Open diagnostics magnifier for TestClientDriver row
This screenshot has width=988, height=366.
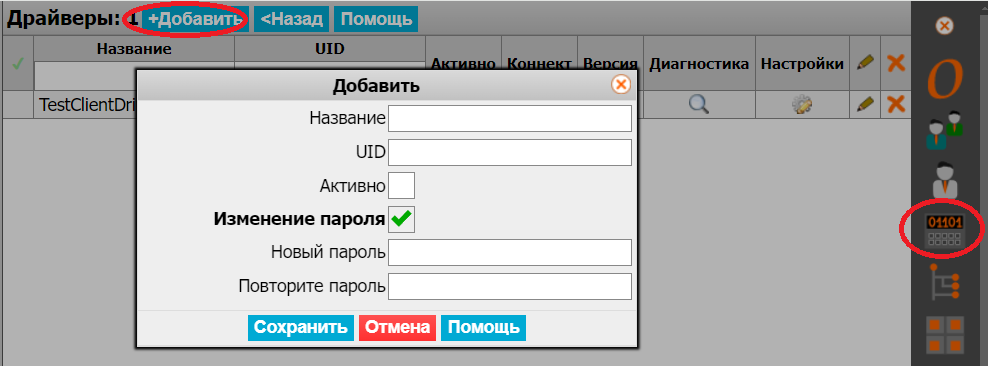point(699,105)
